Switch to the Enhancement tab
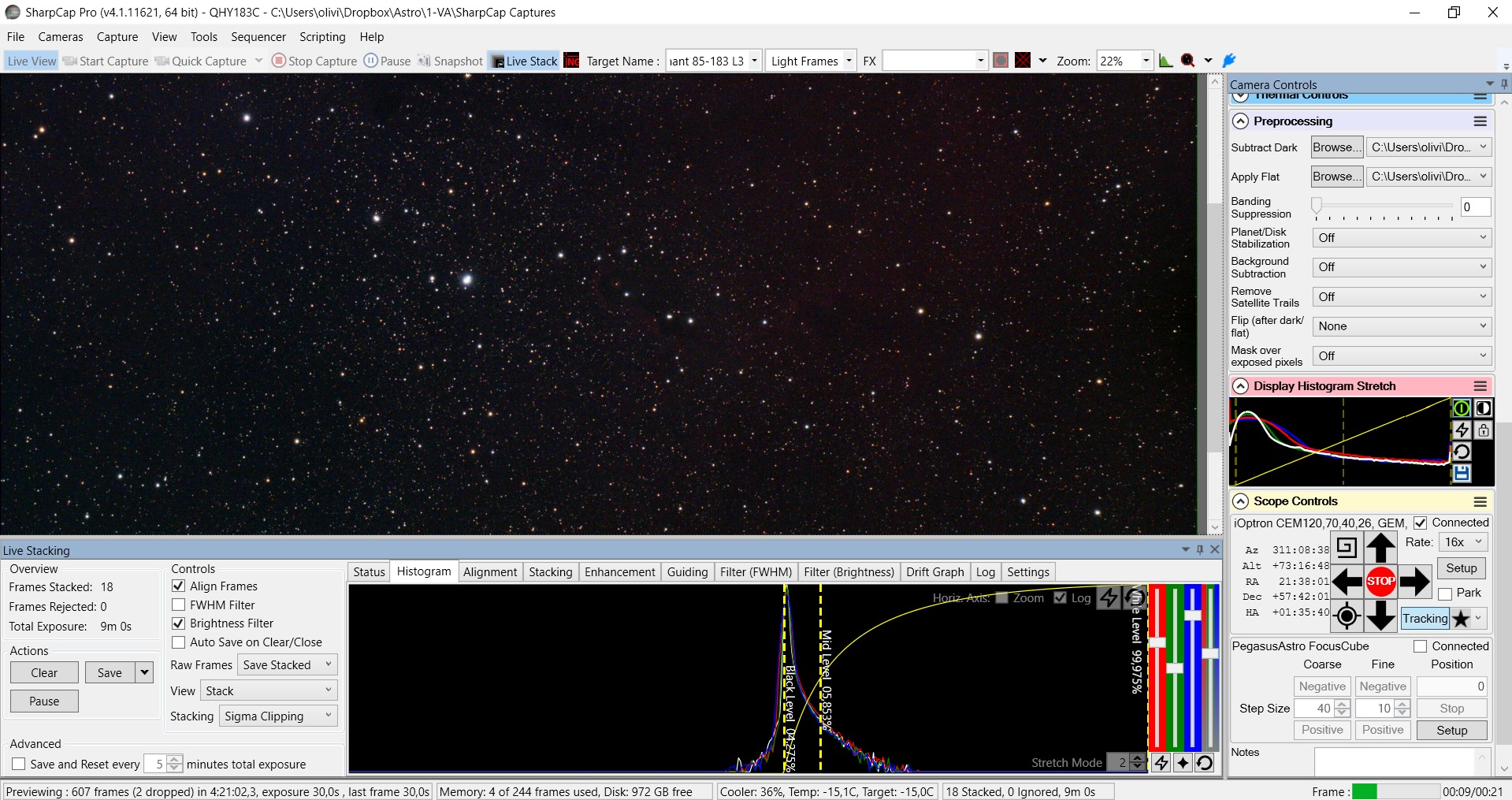Viewport: 1512px width, 800px height. point(620,572)
